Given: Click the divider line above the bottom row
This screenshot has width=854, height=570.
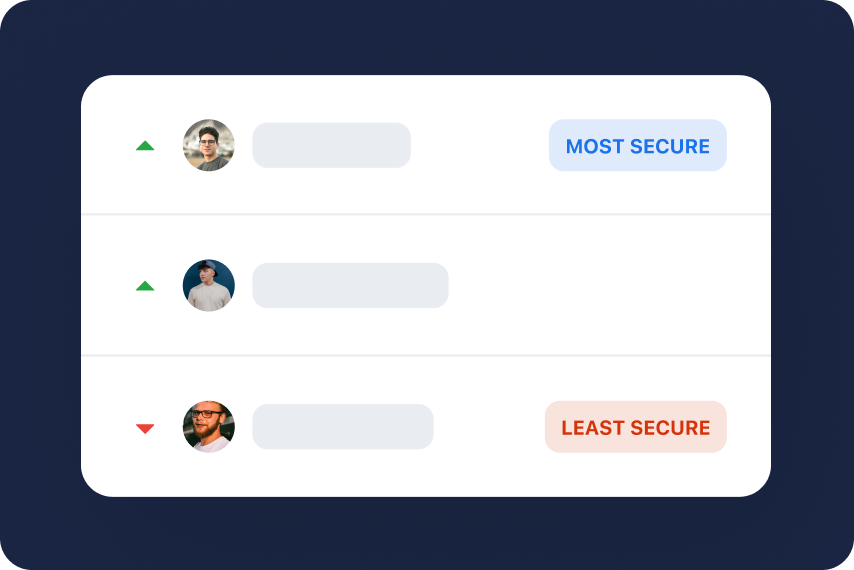Looking at the screenshot, I should pyautogui.click(x=426, y=355).
